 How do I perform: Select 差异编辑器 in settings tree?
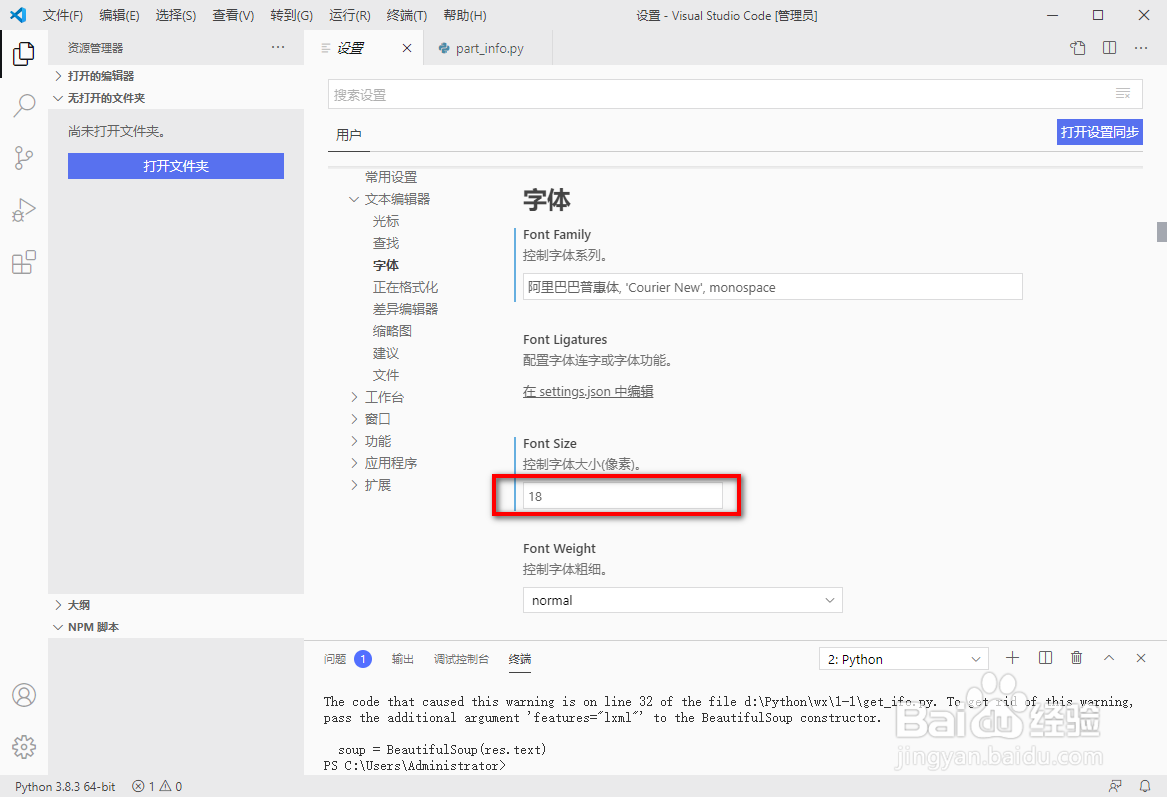click(406, 309)
